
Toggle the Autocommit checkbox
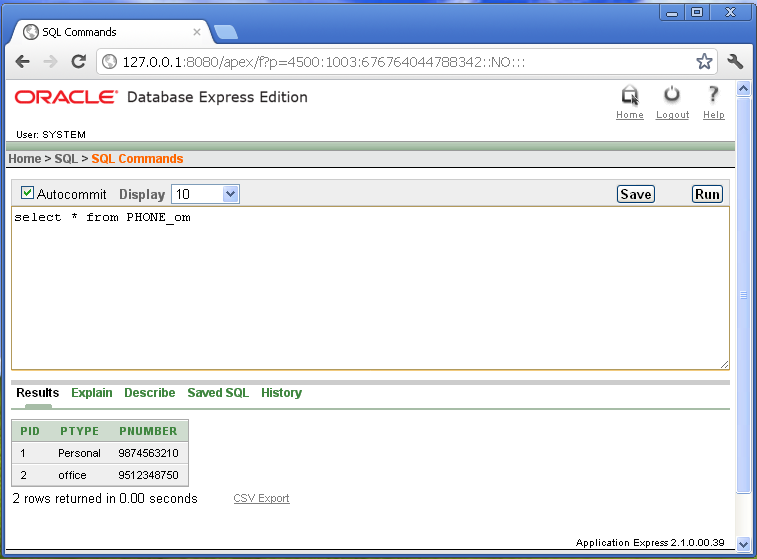pyautogui.click(x=28, y=193)
